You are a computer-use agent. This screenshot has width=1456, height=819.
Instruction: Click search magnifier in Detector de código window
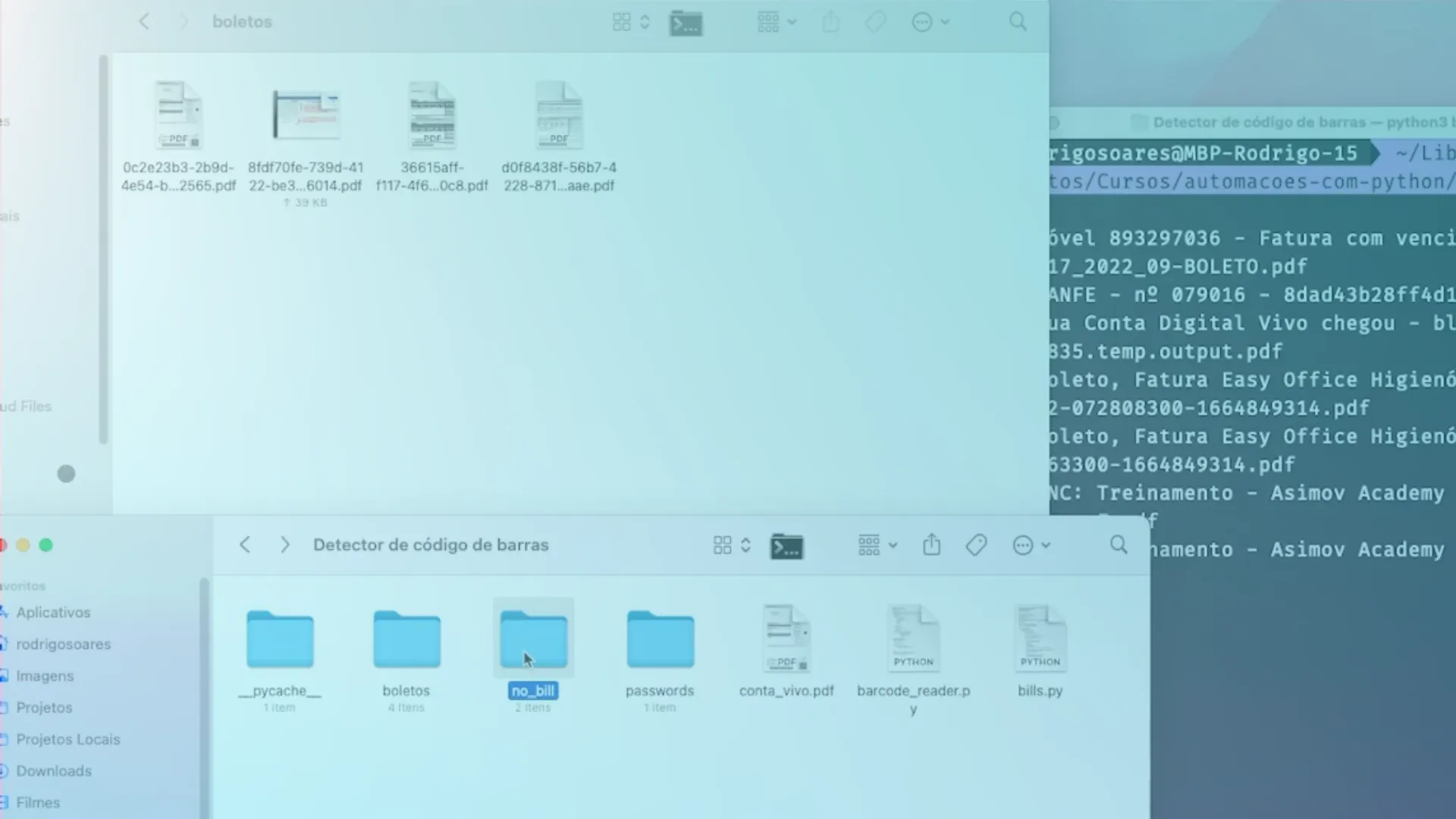coord(1119,544)
